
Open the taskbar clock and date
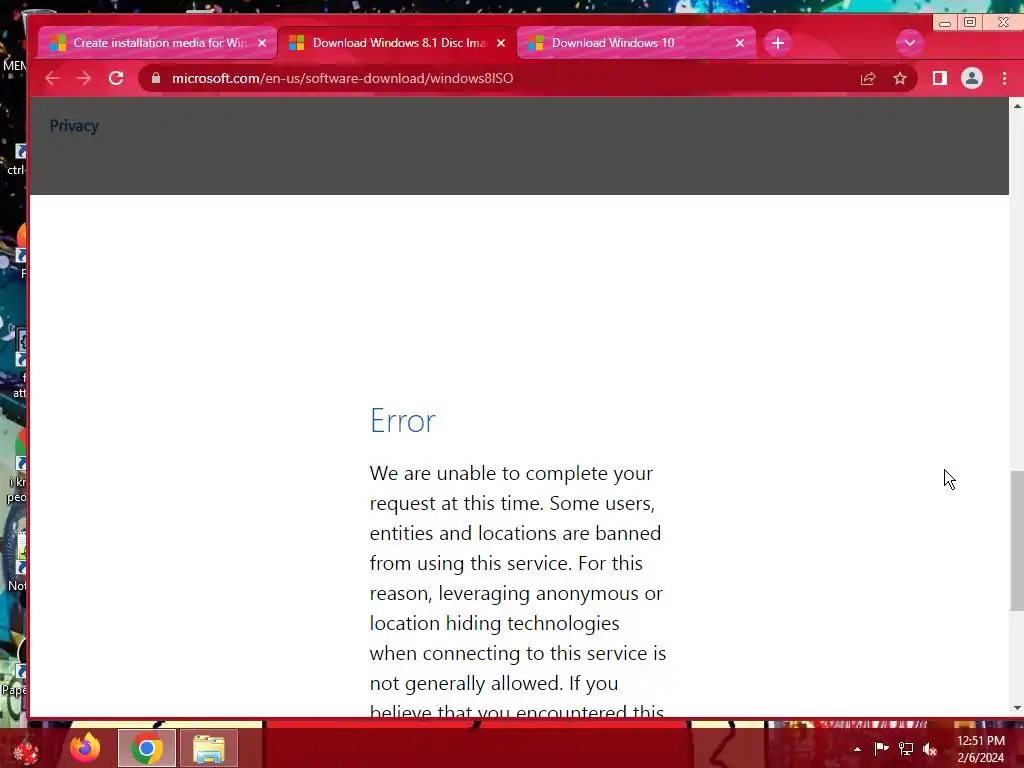[x=980, y=749]
